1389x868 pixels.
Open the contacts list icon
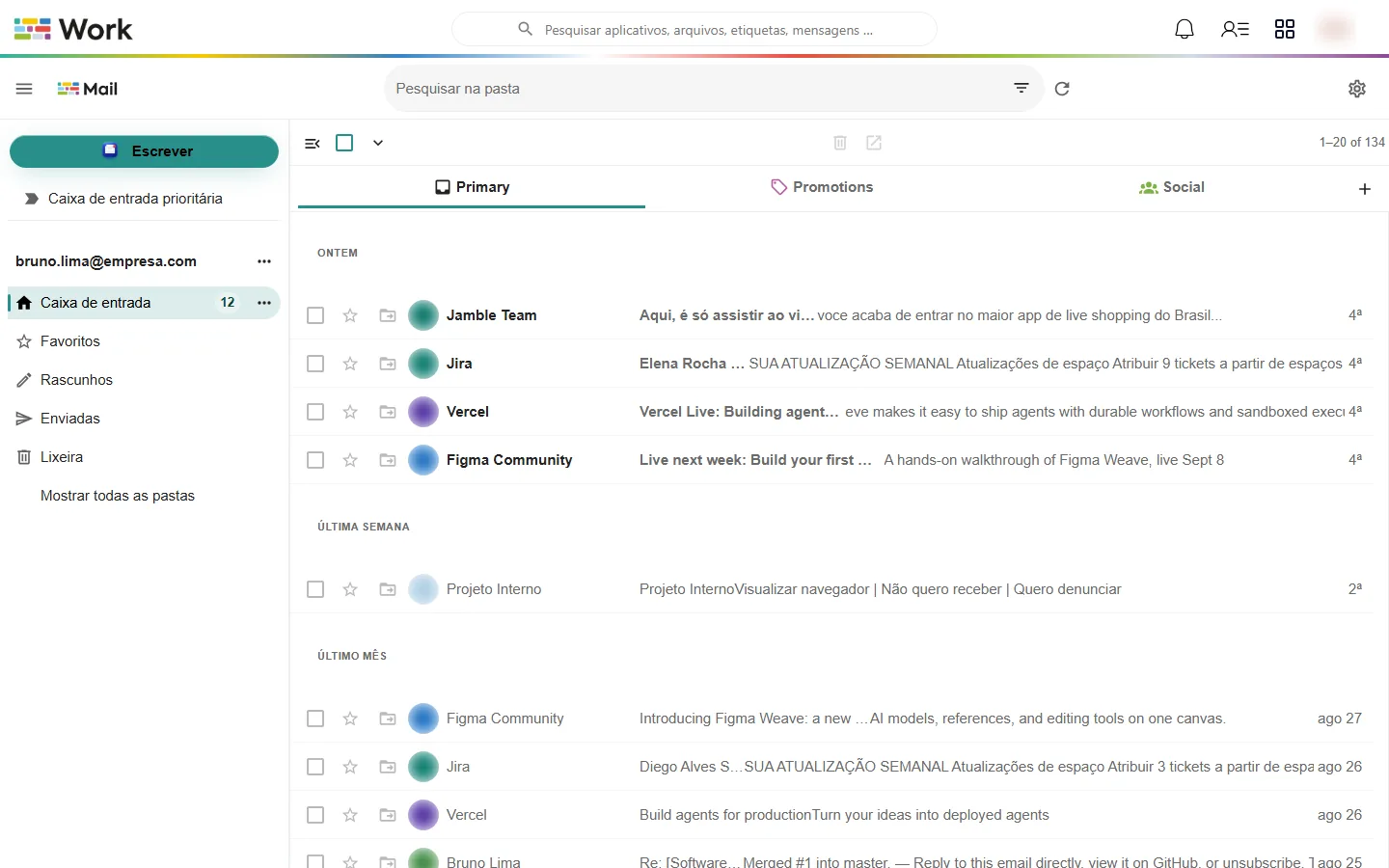click(1235, 29)
